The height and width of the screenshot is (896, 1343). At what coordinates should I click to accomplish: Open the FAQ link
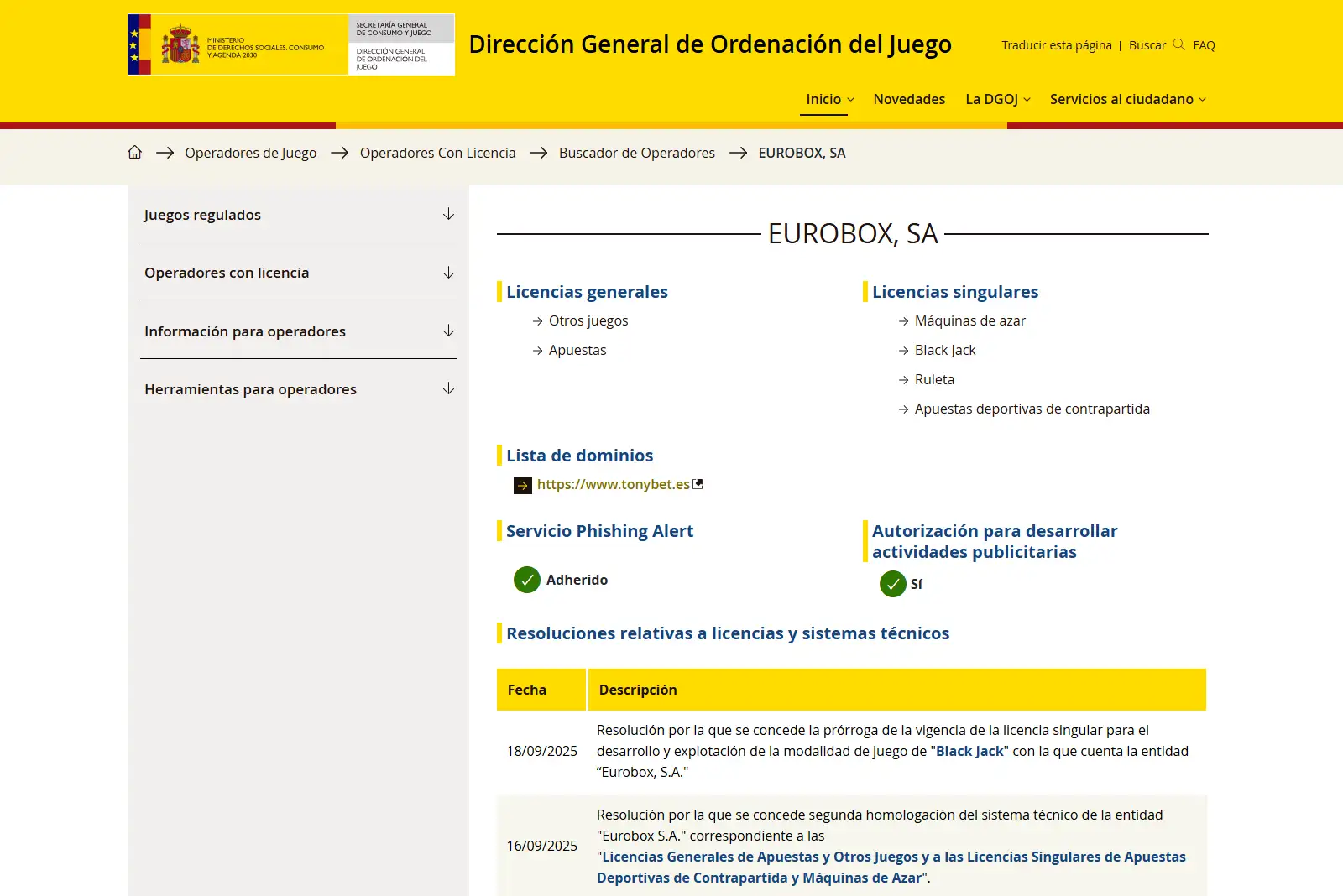(x=1204, y=45)
